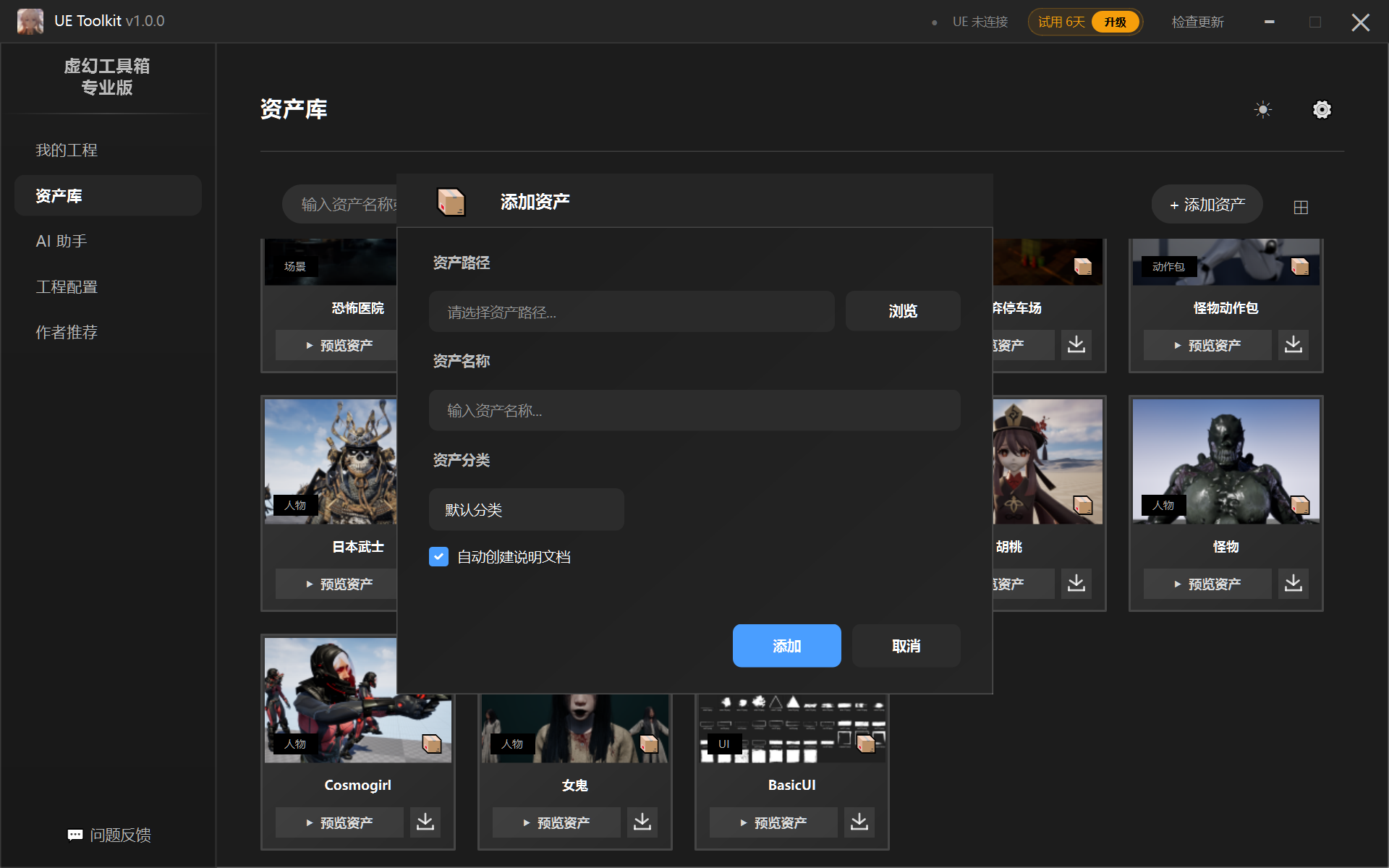Confirm with the blue 添加 button
The width and height of the screenshot is (1389, 868).
click(x=786, y=646)
